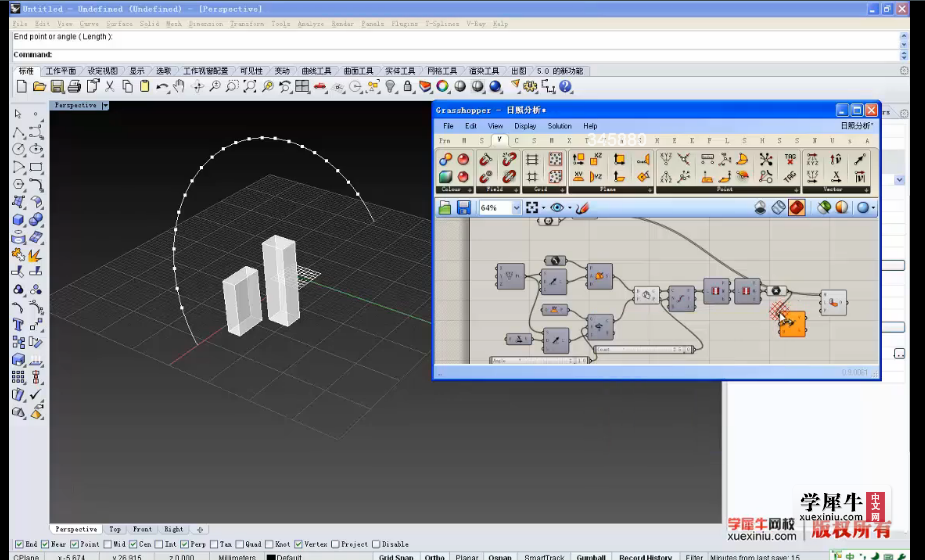The image size is (925, 560).
Task: Select the Box solid tool in left sidebar
Action: click(19, 220)
